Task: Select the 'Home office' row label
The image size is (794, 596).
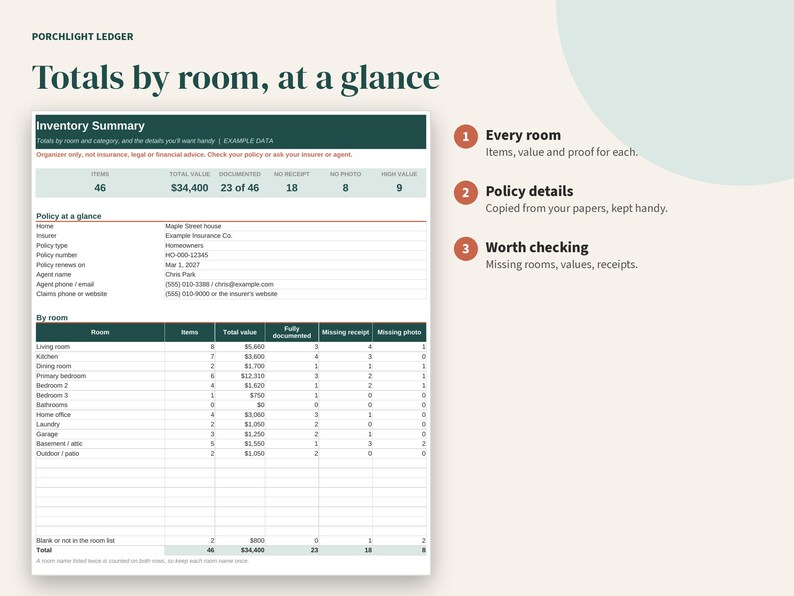Action: 53,415
